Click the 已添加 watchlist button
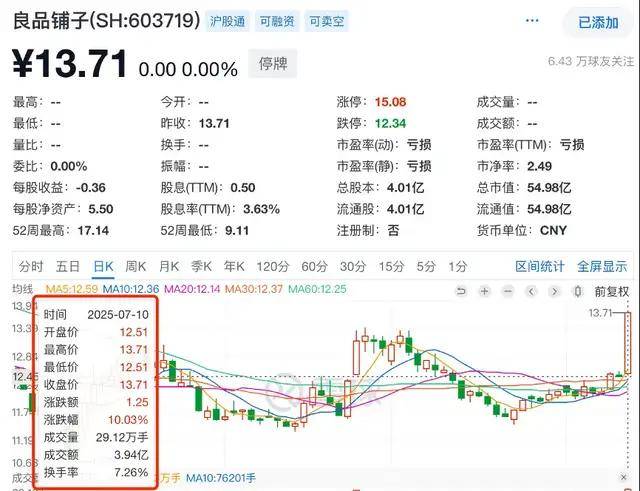The height and width of the screenshot is (491, 640). (x=598, y=23)
